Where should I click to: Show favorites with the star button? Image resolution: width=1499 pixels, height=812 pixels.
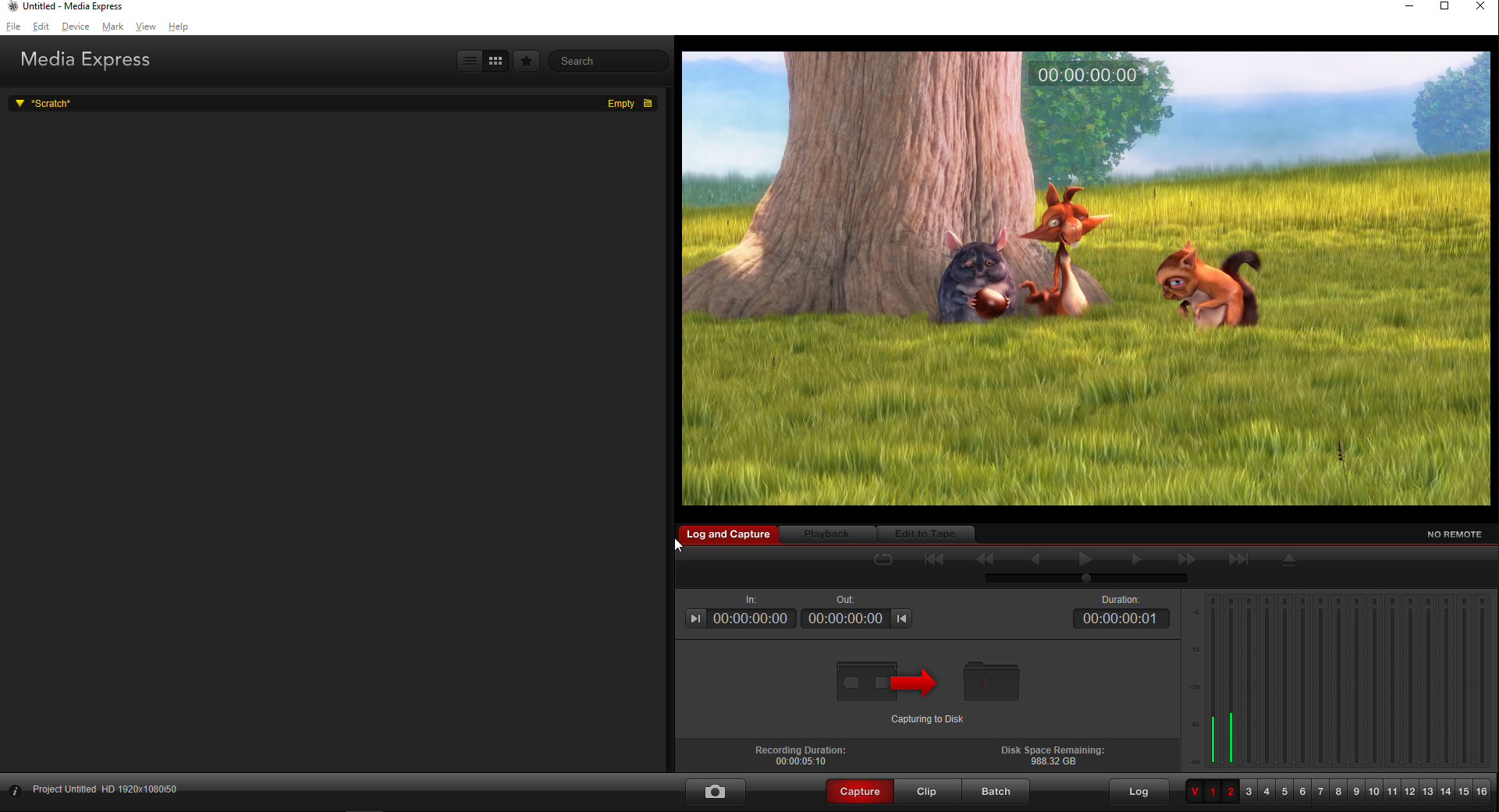[x=527, y=61]
